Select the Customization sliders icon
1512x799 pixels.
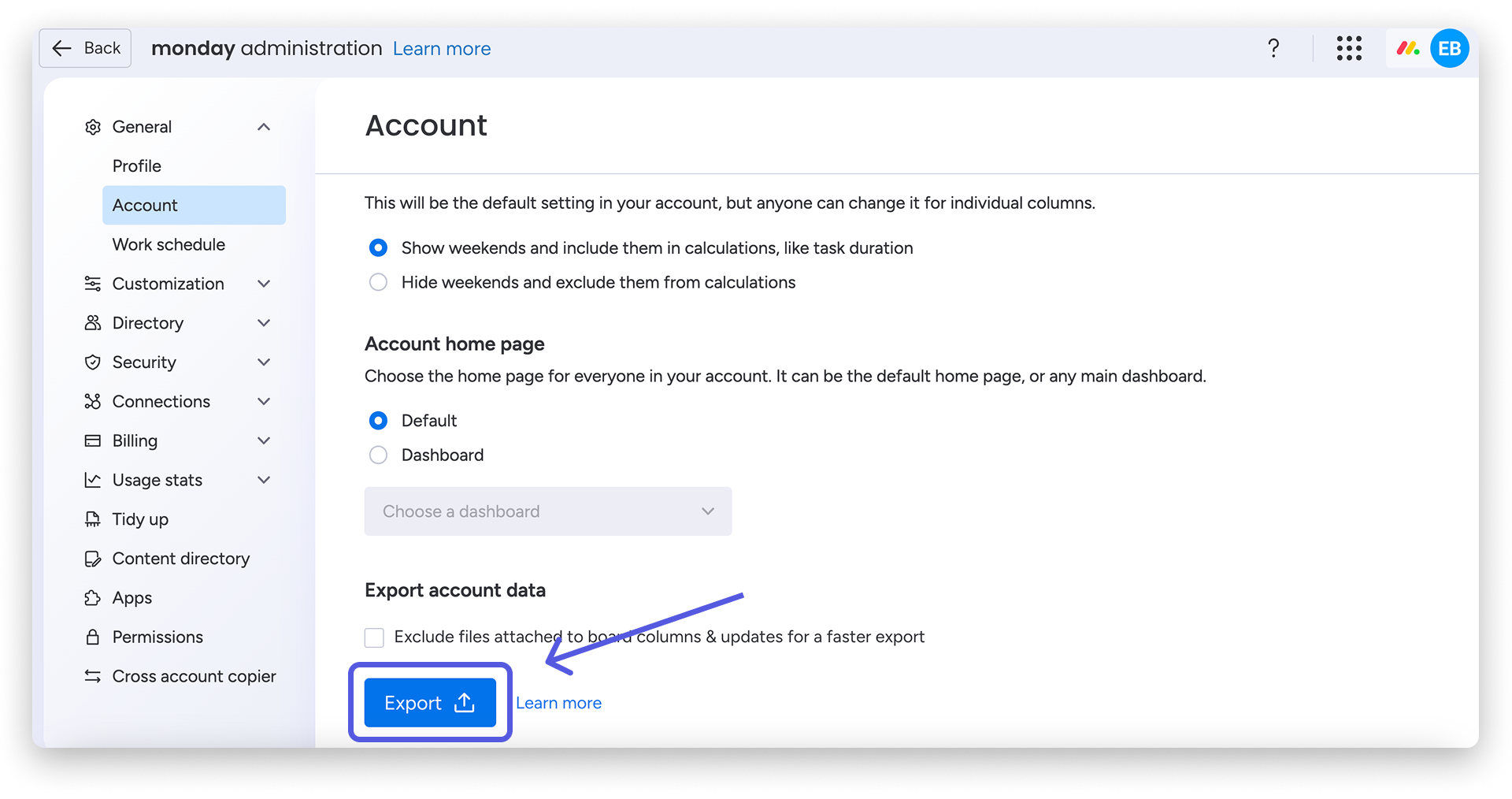point(92,284)
